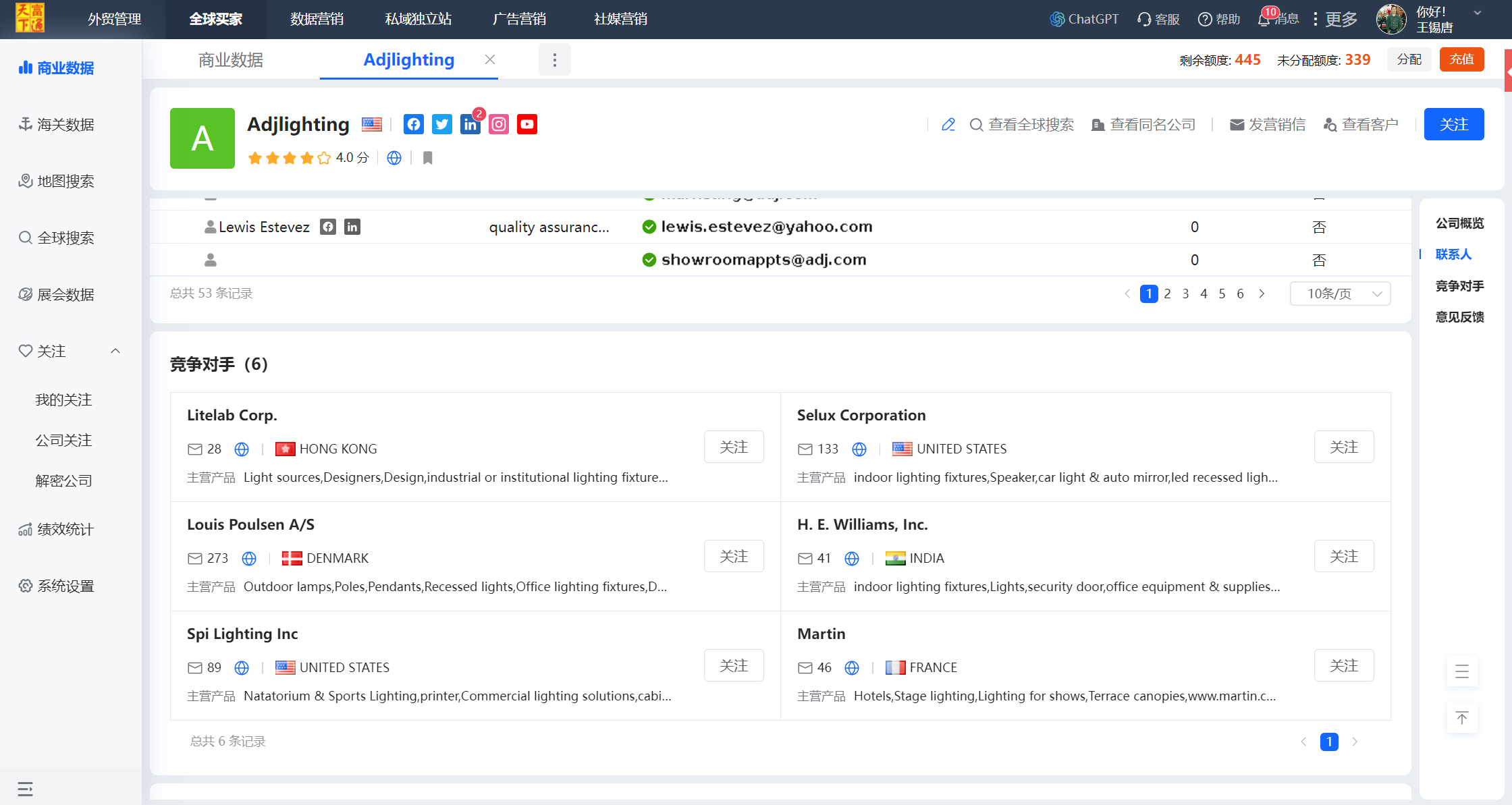Viewport: 1512px width, 805px height.
Task: Open the page size 10条/页 dropdown
Action: pos(1340,294)
